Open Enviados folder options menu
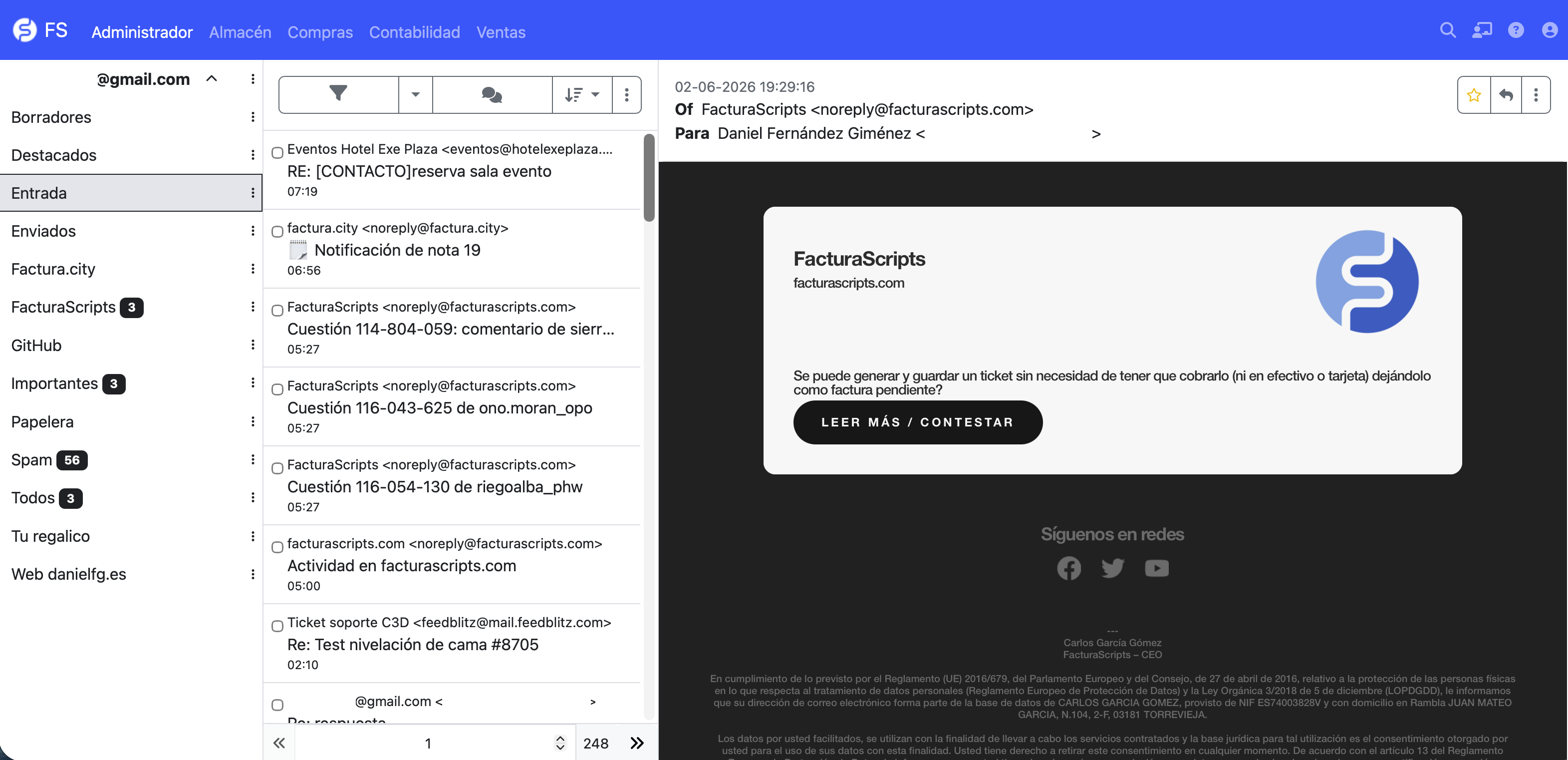 tap(253, 231)
